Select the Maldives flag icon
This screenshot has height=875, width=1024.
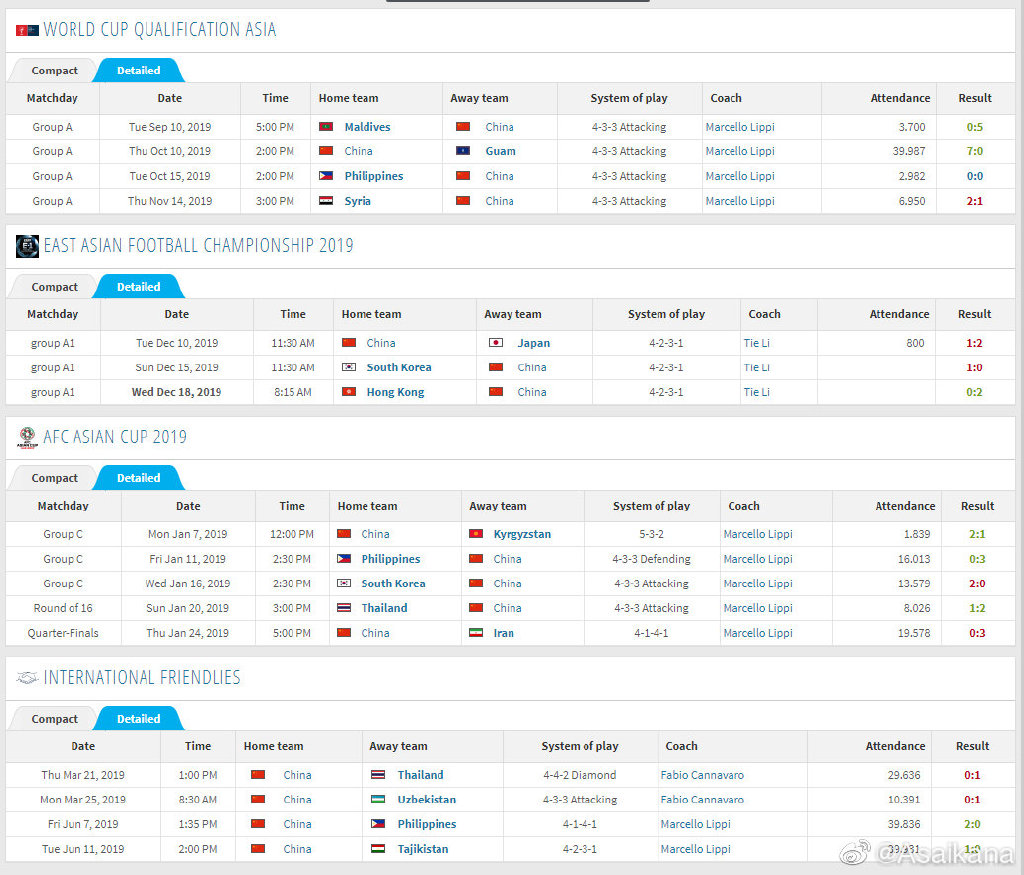pos(326,127)
